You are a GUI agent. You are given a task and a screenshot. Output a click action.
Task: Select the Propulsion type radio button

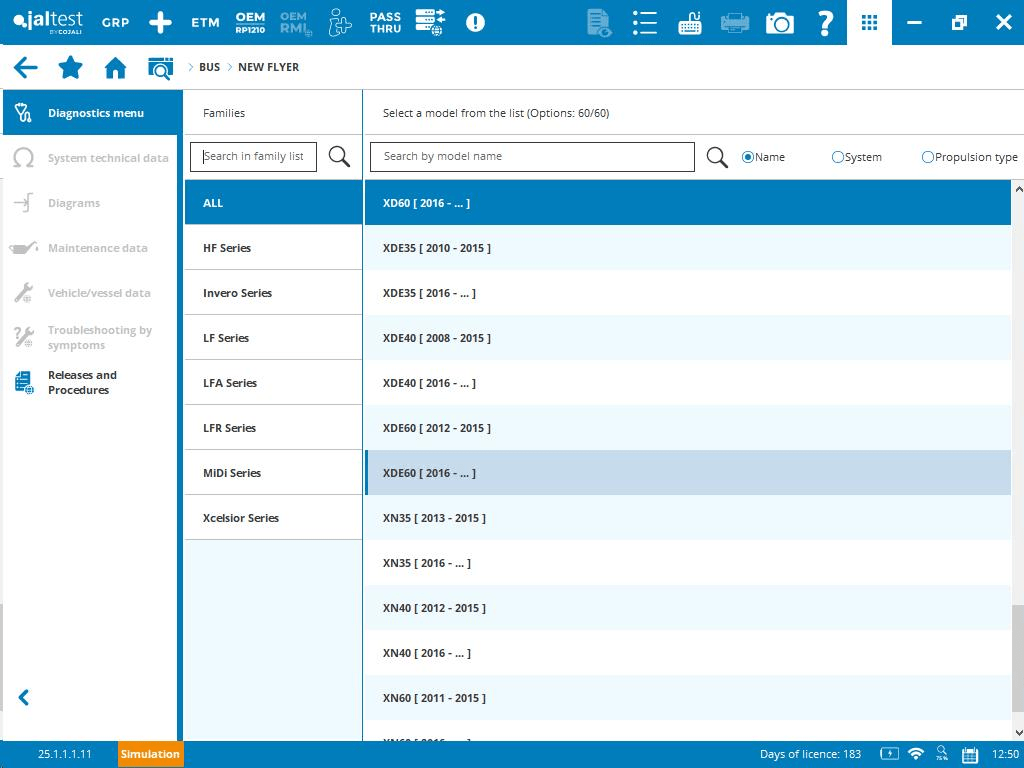(x=928, y=157)
